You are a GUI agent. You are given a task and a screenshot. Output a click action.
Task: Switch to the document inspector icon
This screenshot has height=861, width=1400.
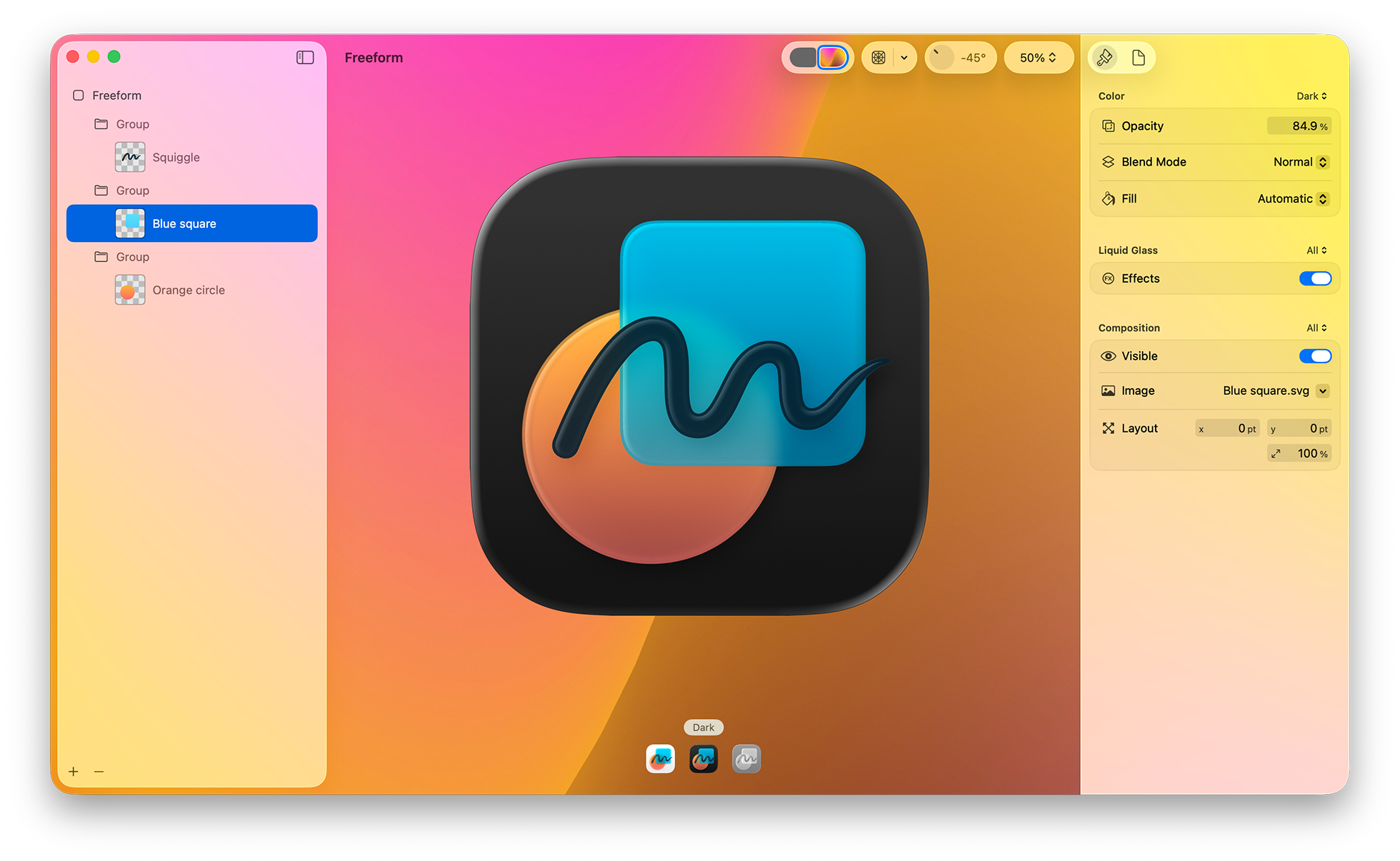click(x=1138, y=58)
